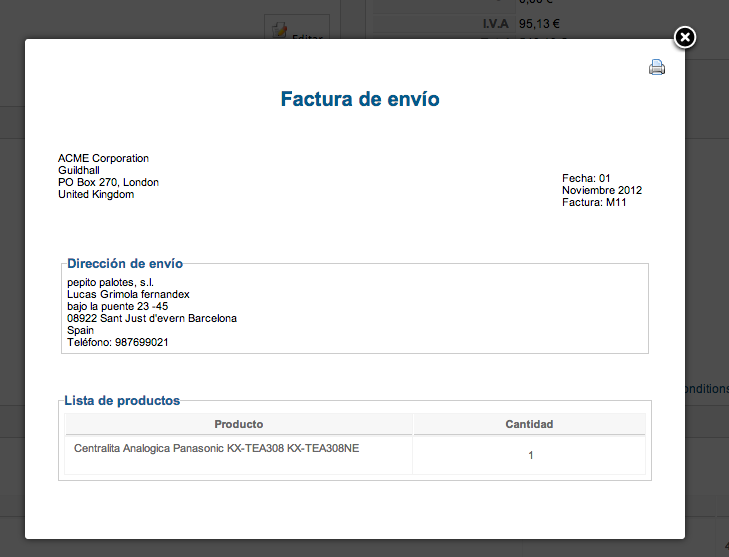Click 'PO Box 270, London' line
Image resolution: width=729 pixels, height=557 pixels.
point(108,182)
